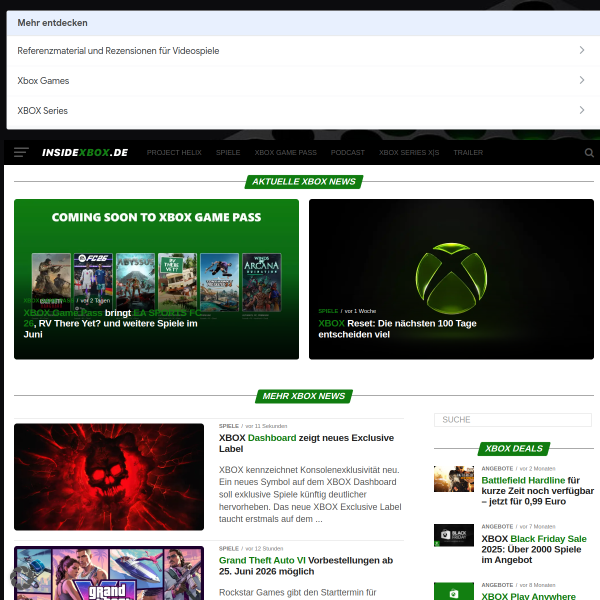The height and width of the screenshot is (600, 600).
Task: Open Battlefield Hardline deal thumbnail
Action: click(454, 479)
